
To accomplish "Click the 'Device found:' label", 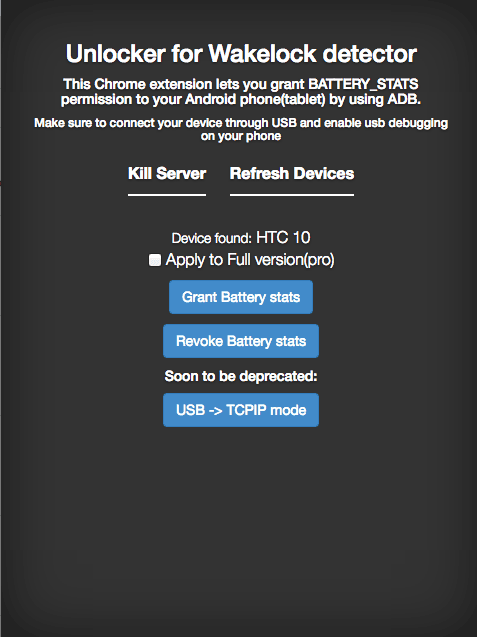I will point(212,238).
